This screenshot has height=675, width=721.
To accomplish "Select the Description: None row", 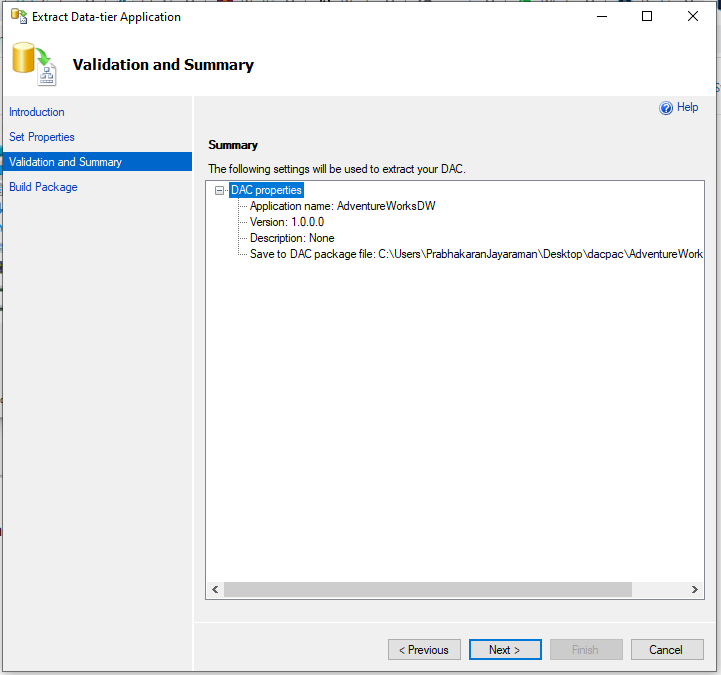I will point(292,238).
